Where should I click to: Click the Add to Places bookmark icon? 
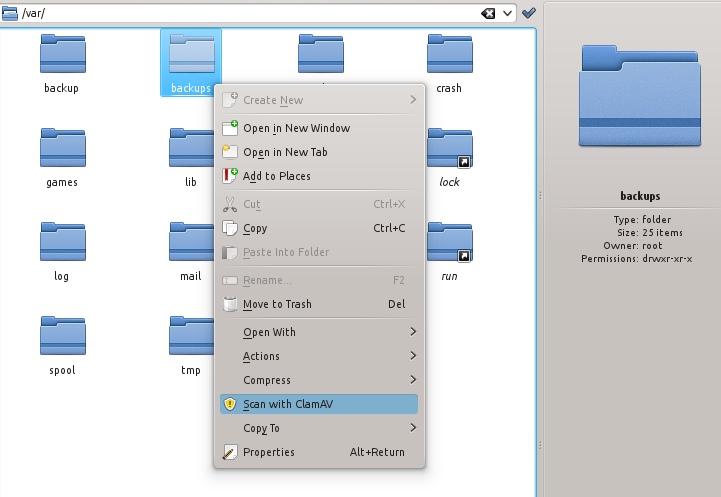230,176
